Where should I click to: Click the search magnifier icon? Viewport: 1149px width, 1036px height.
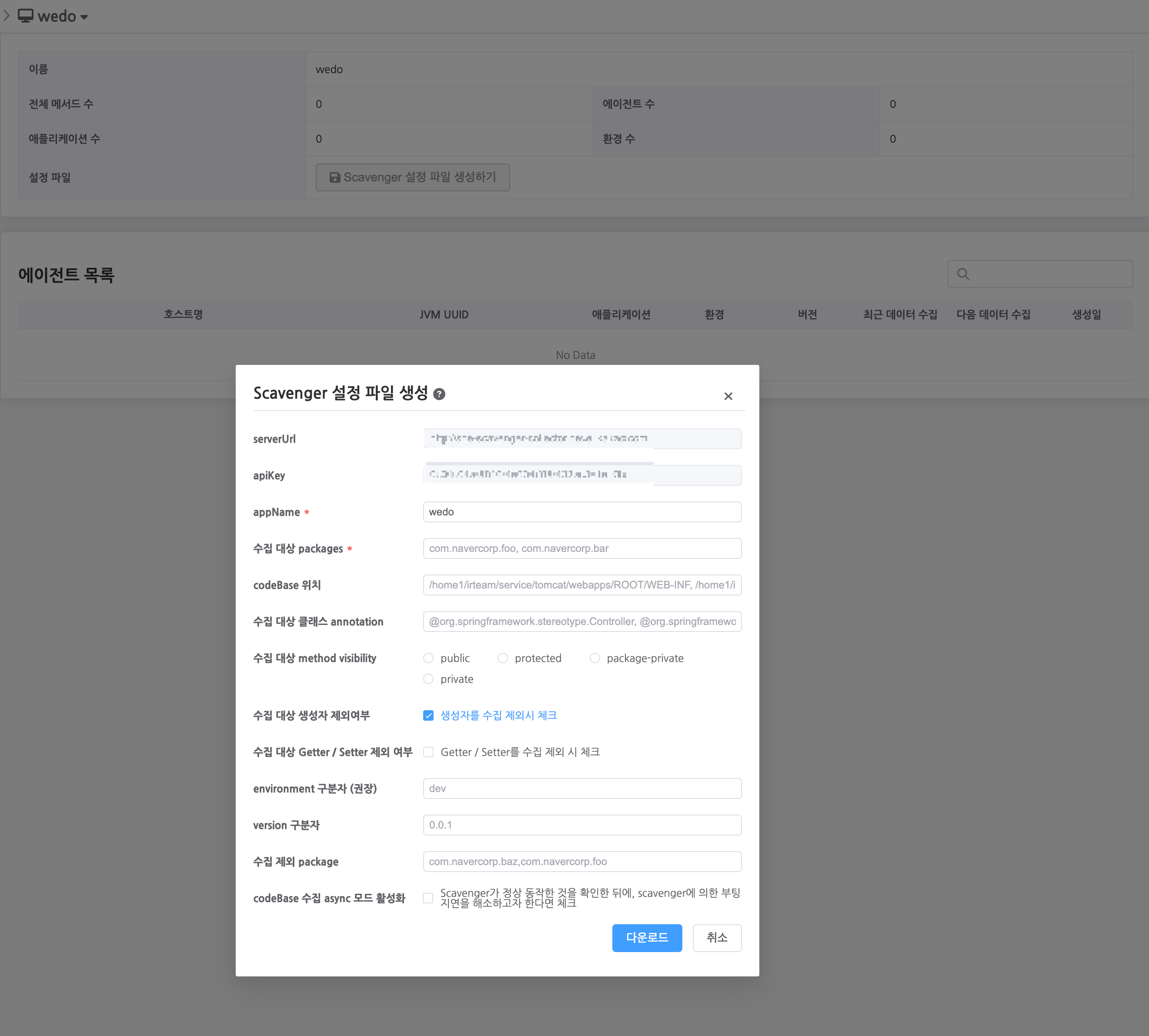point(963,274)
